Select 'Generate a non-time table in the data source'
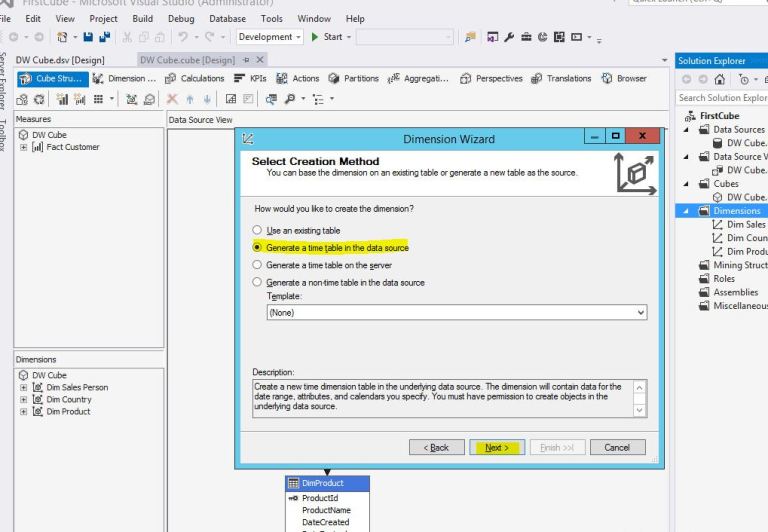The width and height of the screenshot is (768, 532). tap(257, 282)
